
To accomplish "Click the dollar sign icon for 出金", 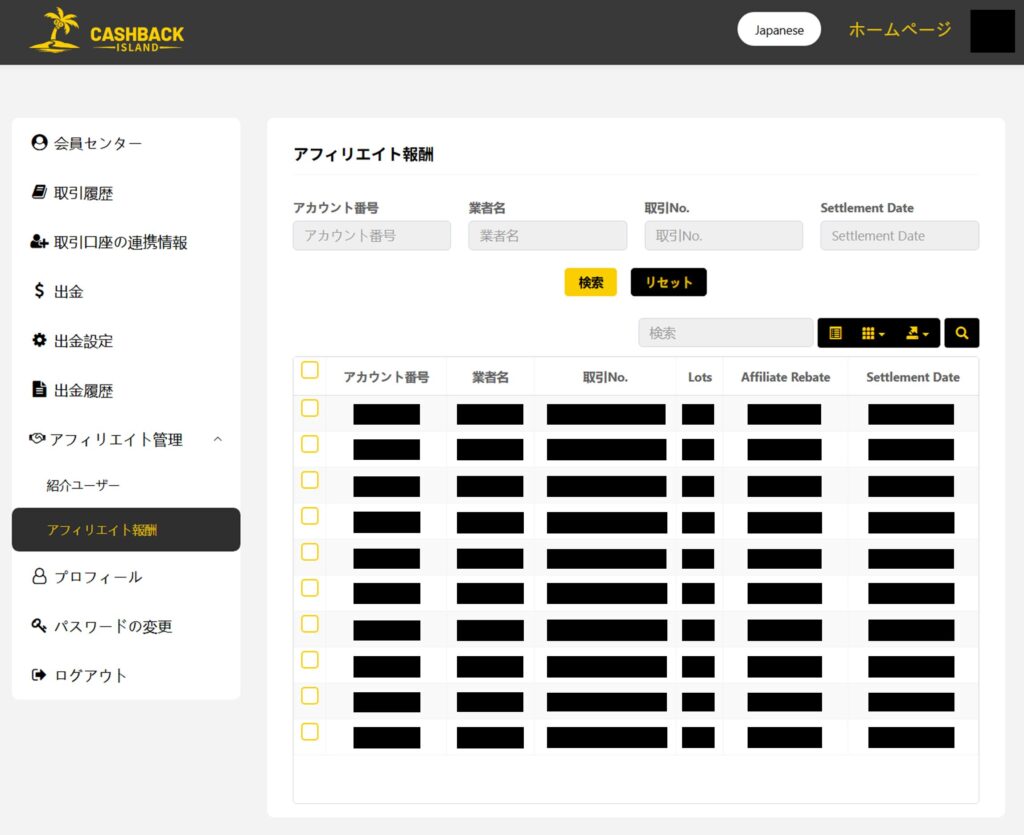I will click(x=39, y=291).
